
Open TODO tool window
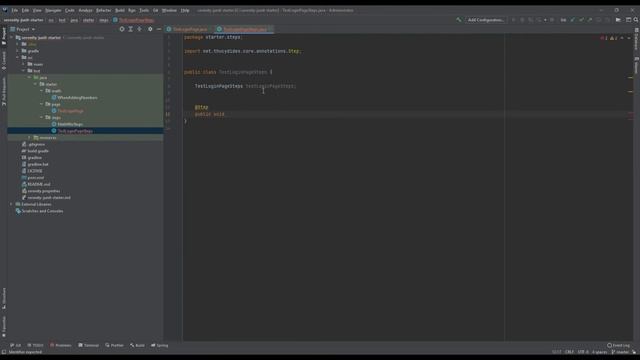[x=36, y=345]
